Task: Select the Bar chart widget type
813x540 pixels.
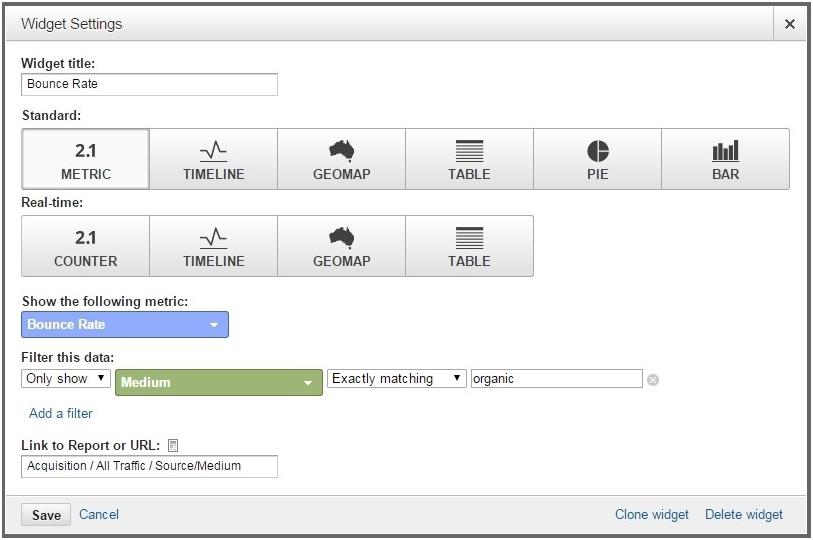Action: tap(725, 159)
